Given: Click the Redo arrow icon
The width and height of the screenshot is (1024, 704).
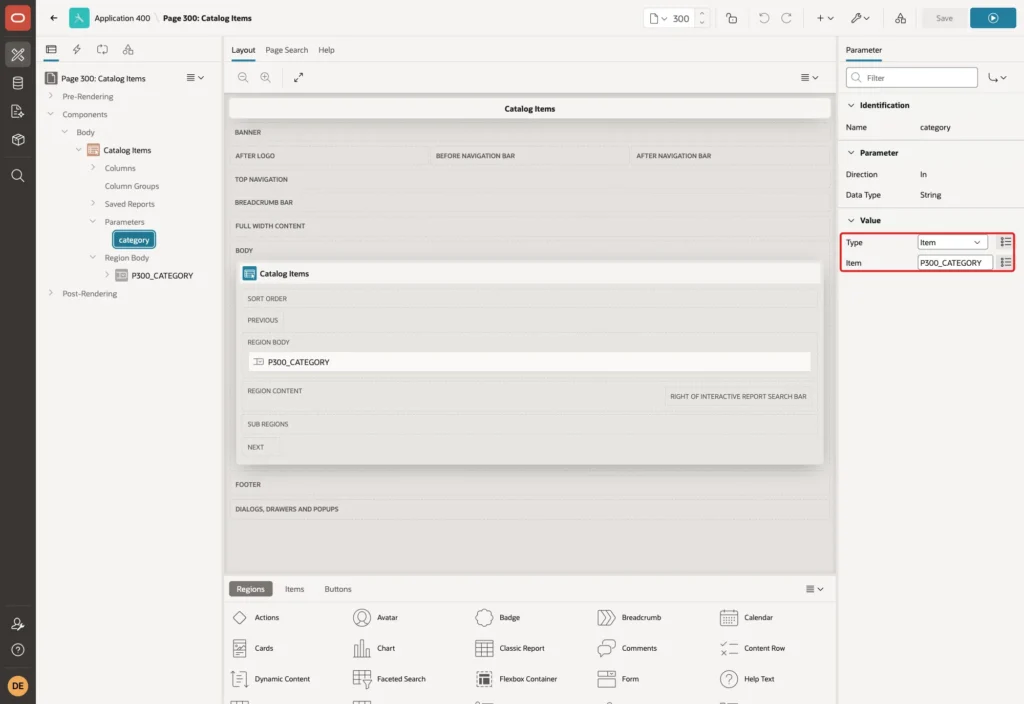Looking at the screenshot, I should click(x=786, y=18).
